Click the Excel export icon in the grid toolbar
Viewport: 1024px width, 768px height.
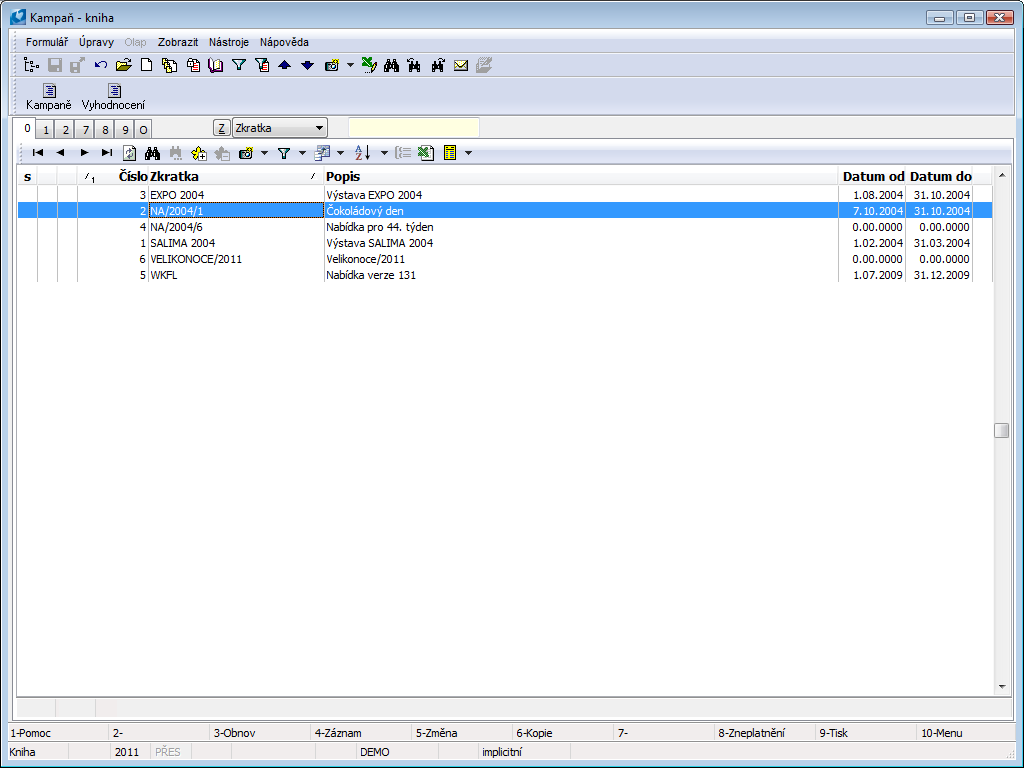pyautogui.click(x=425, y=153)
